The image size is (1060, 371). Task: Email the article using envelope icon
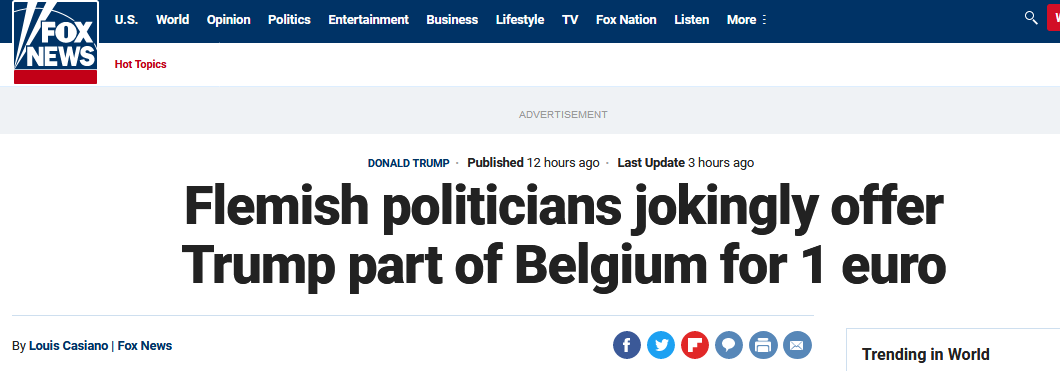797,346
